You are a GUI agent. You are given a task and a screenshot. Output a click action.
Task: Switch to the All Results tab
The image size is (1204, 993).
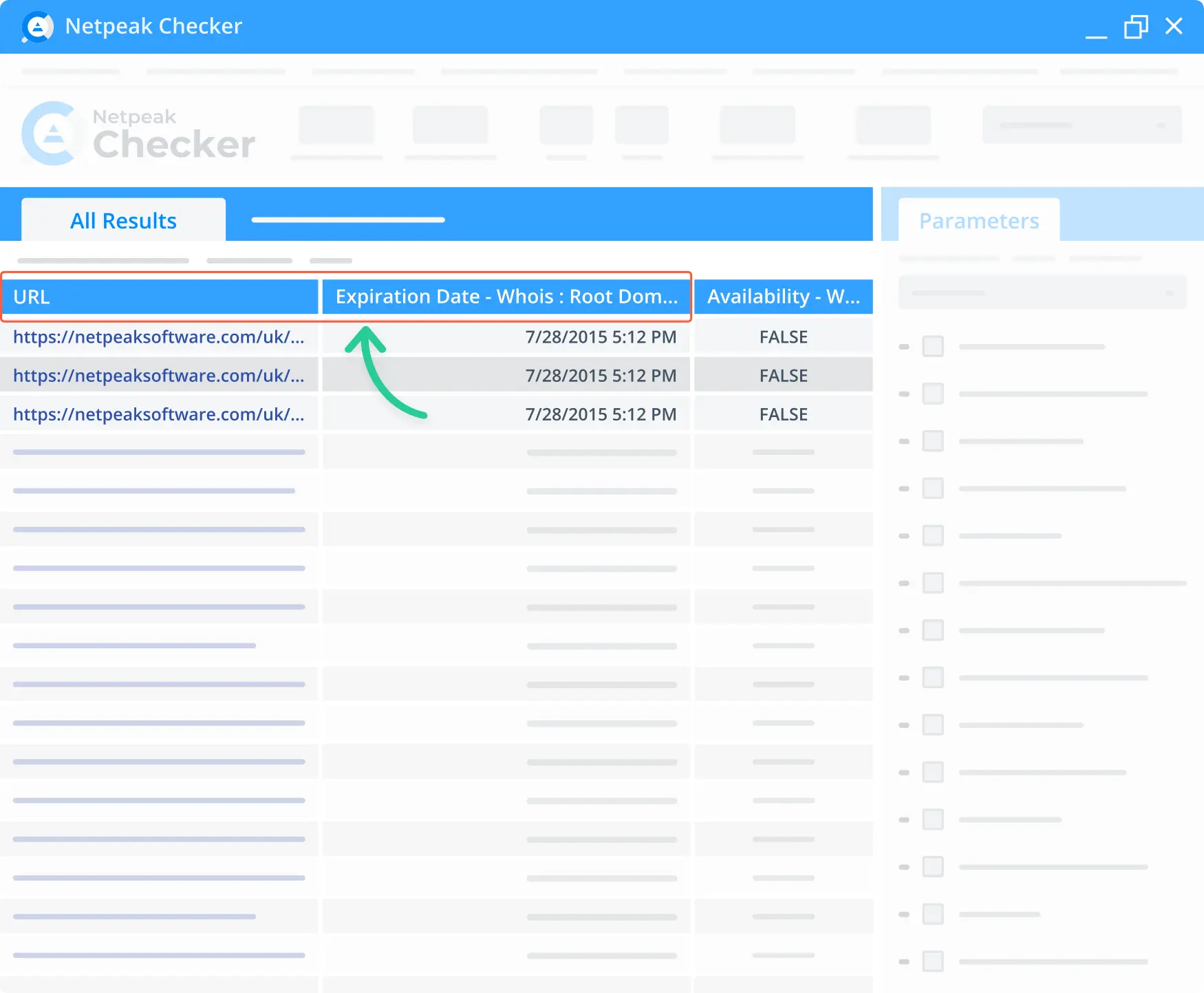pos(123,220)
